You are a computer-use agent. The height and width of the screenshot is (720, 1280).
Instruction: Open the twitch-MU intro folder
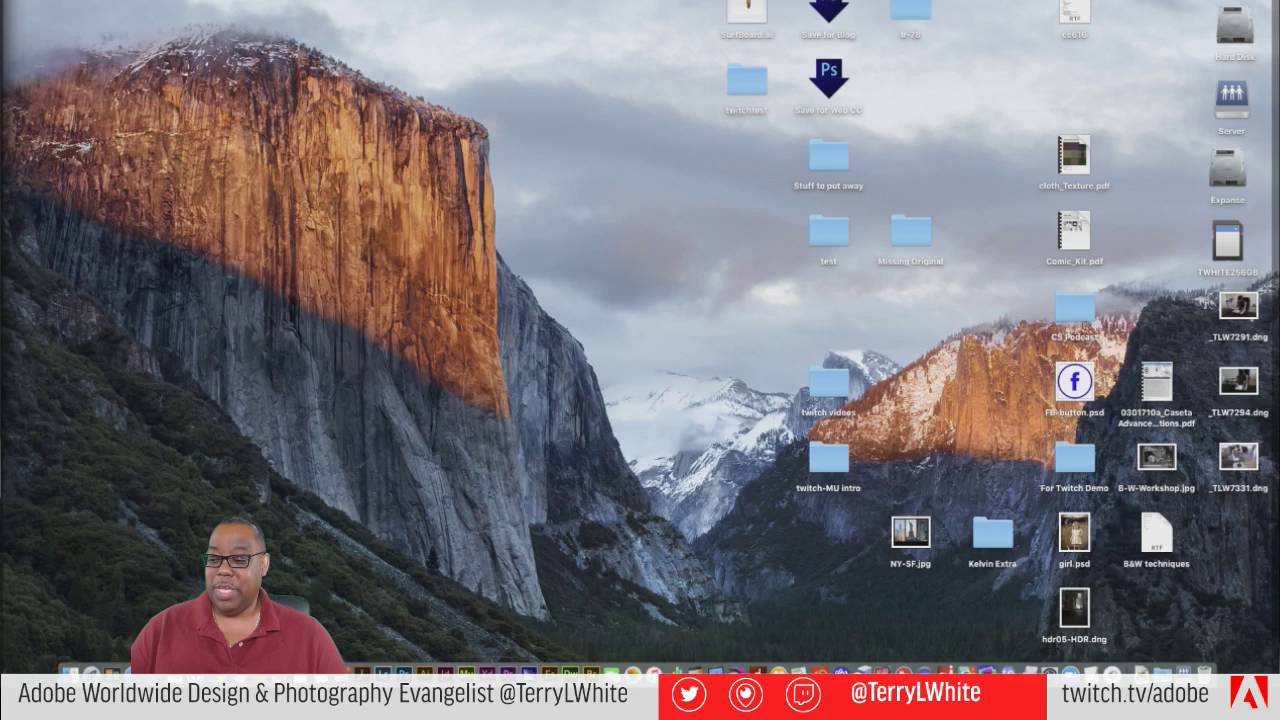[x=829, y=457]
